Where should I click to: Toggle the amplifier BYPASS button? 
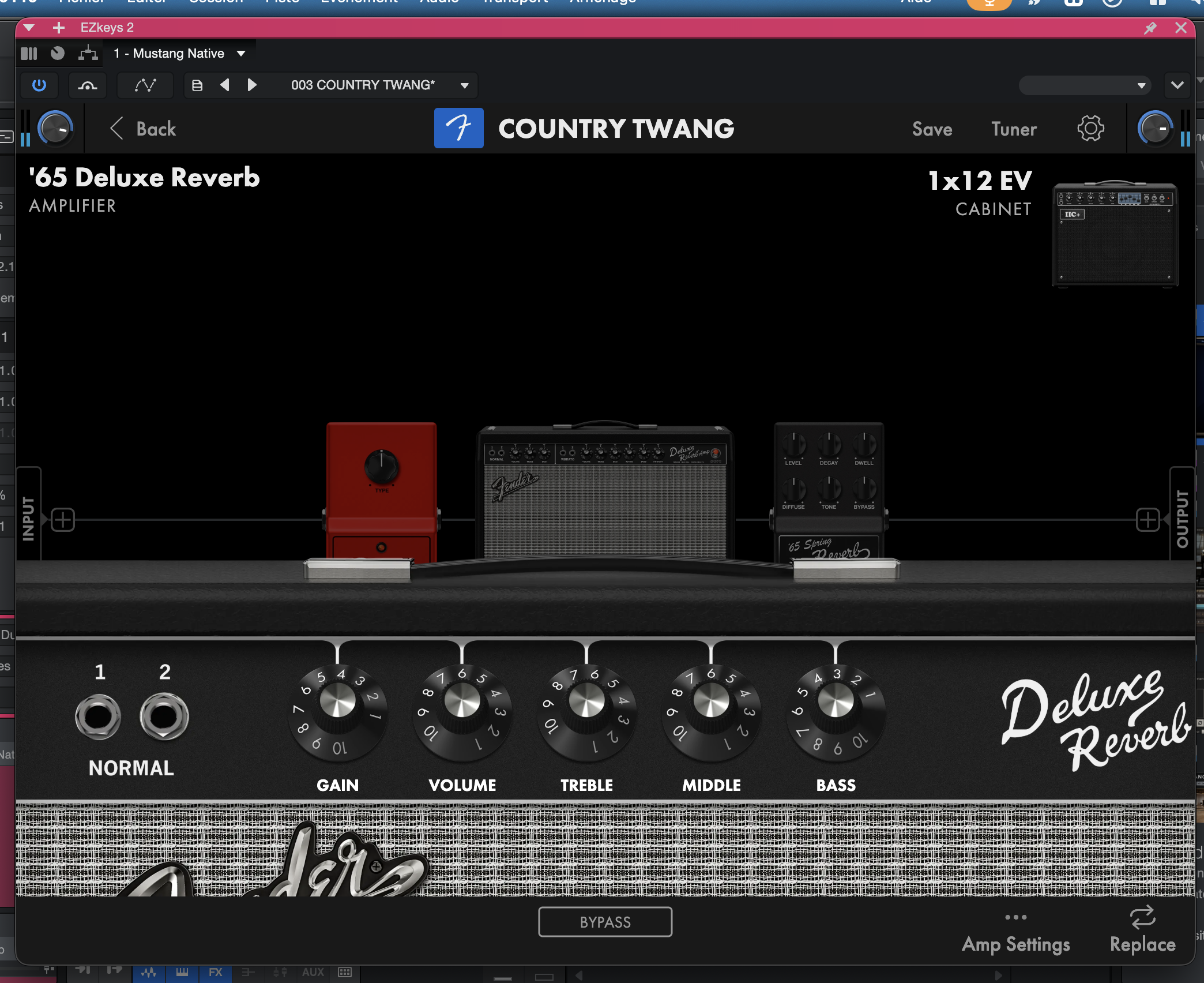pos(605,922)
